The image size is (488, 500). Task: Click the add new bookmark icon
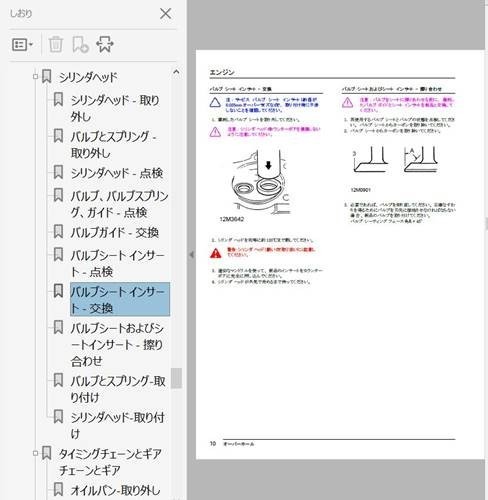tap(80, 44)
